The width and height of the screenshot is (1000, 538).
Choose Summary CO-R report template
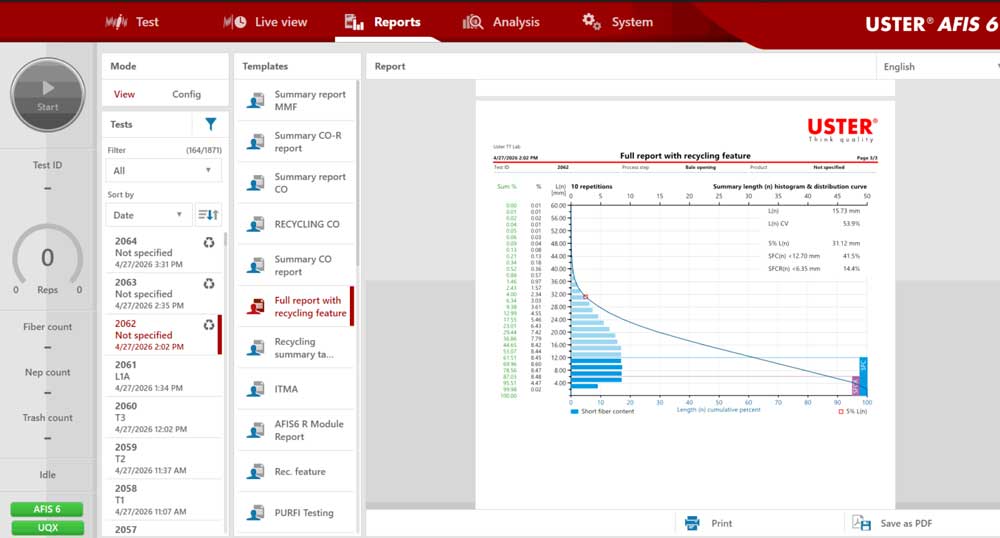pyautogui.click(x=296, y=142)
